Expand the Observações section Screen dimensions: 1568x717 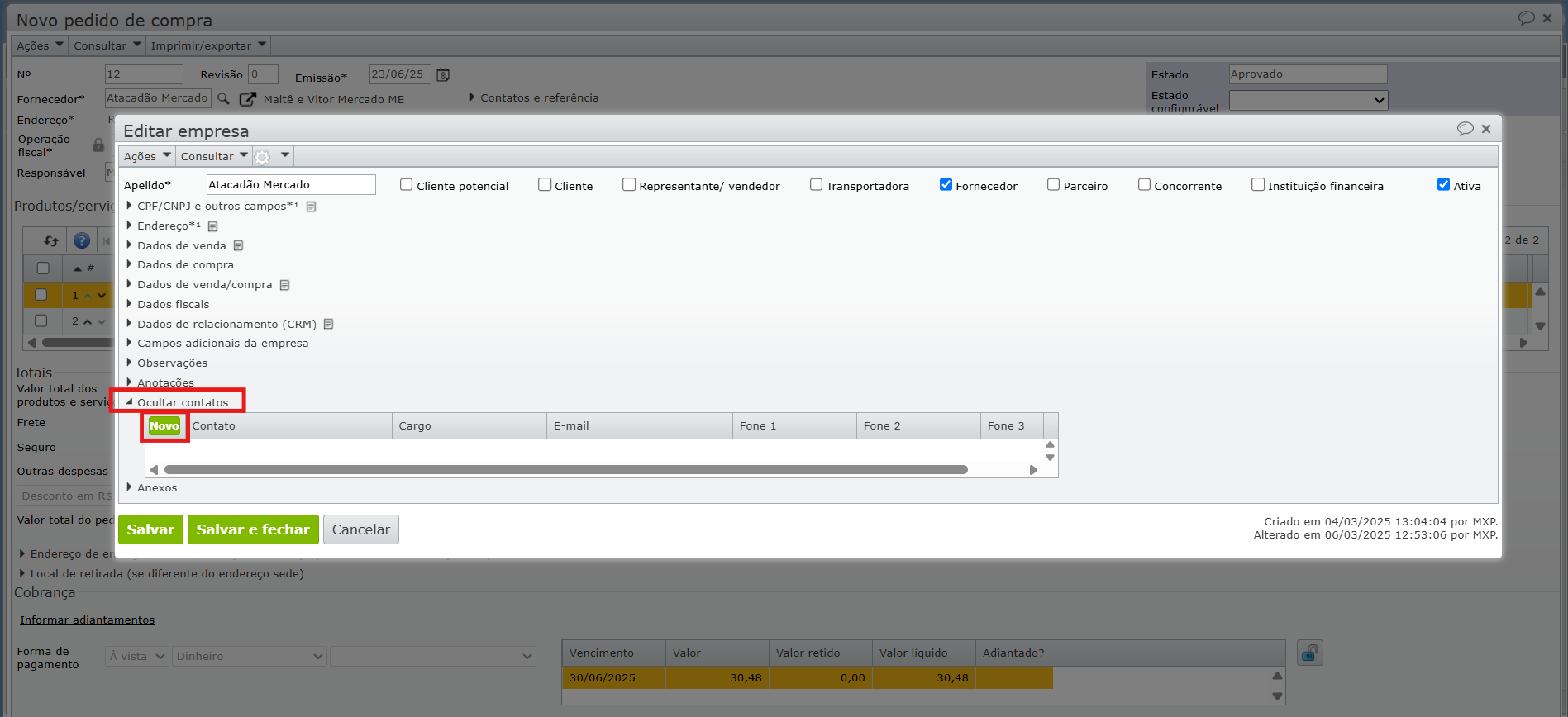tap(167, 363)
